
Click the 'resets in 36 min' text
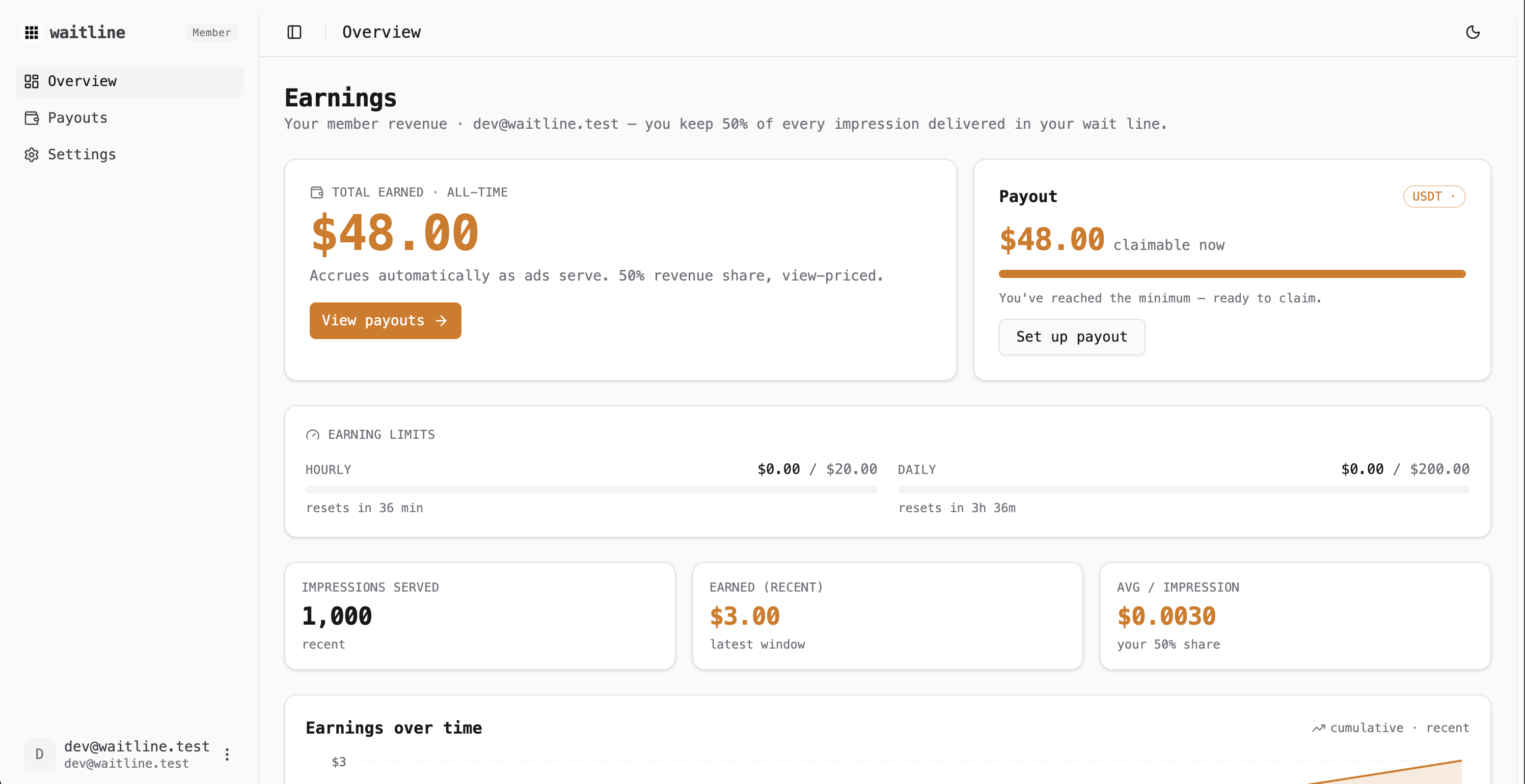click(365, 508)
